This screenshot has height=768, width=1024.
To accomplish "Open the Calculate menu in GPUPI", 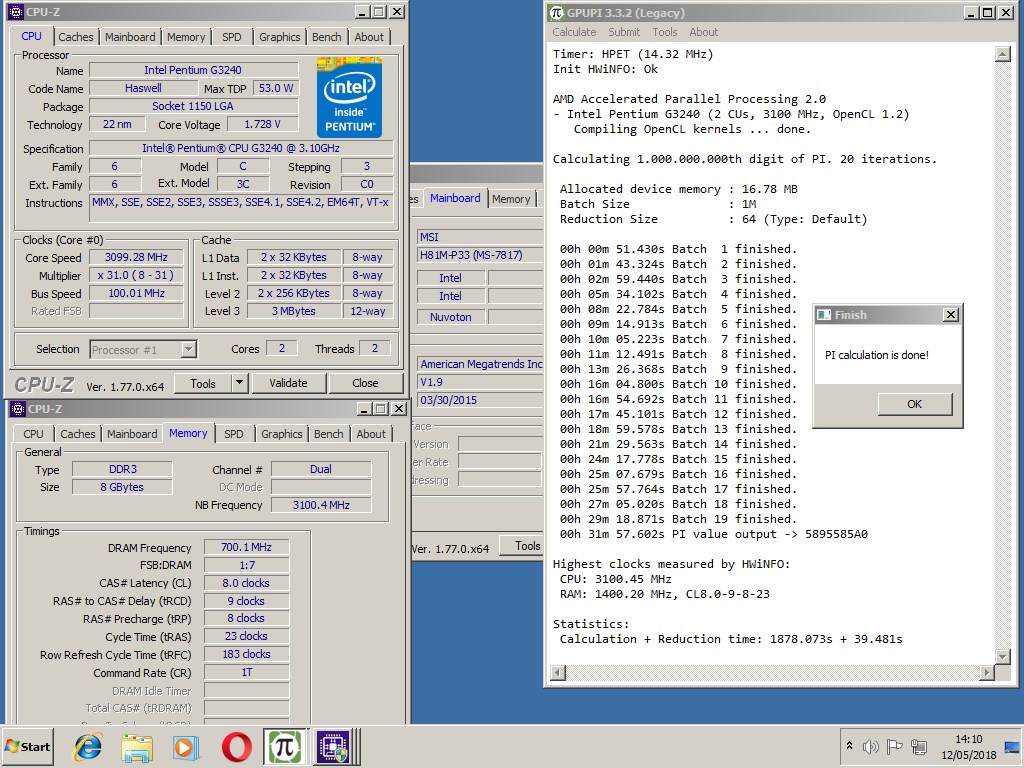I will 574,32.
